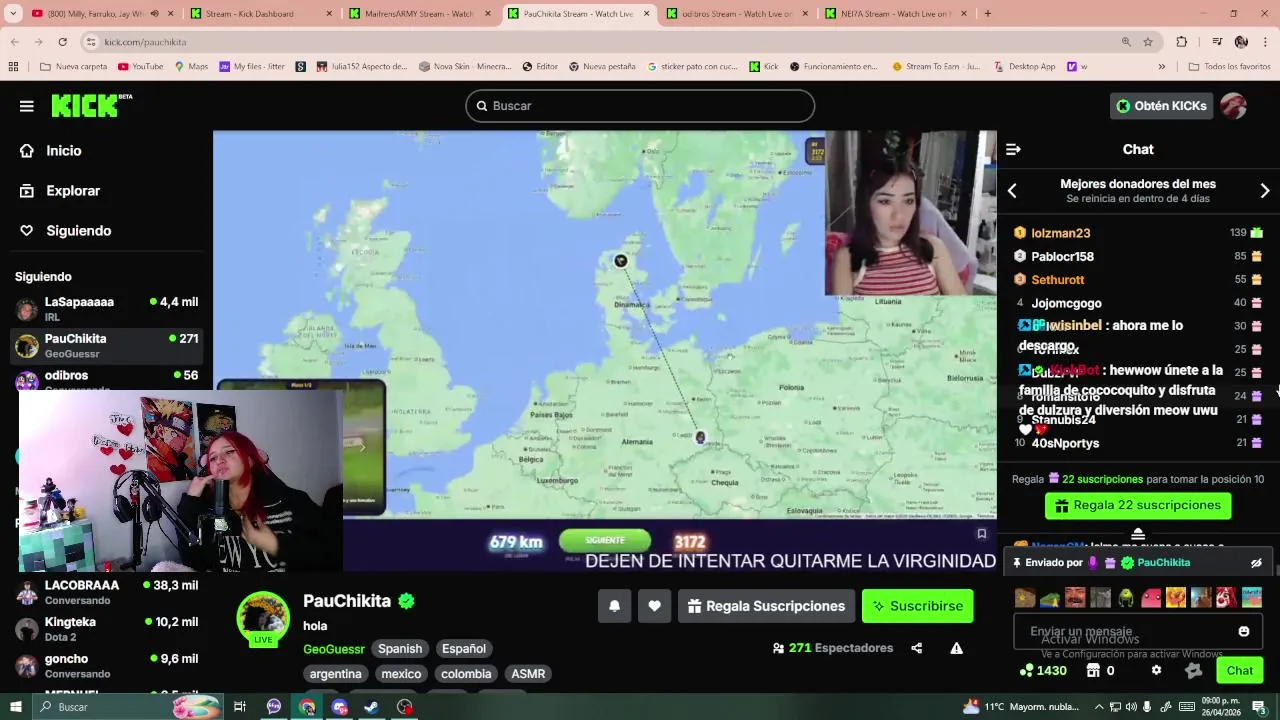Image resolution: width=1280 pixels, height=720 pixels.
Task: Show next leaderboard with right chevron
Action: [1264, 191]
